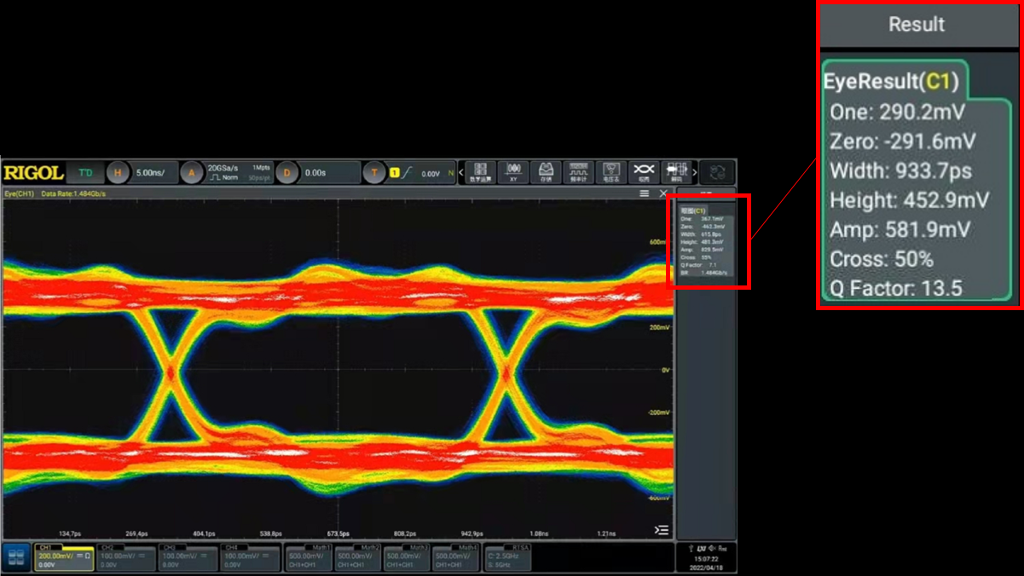Enable the CH2 channel tab
This screenshot has height=576, width=1024.
pos(126,558)
